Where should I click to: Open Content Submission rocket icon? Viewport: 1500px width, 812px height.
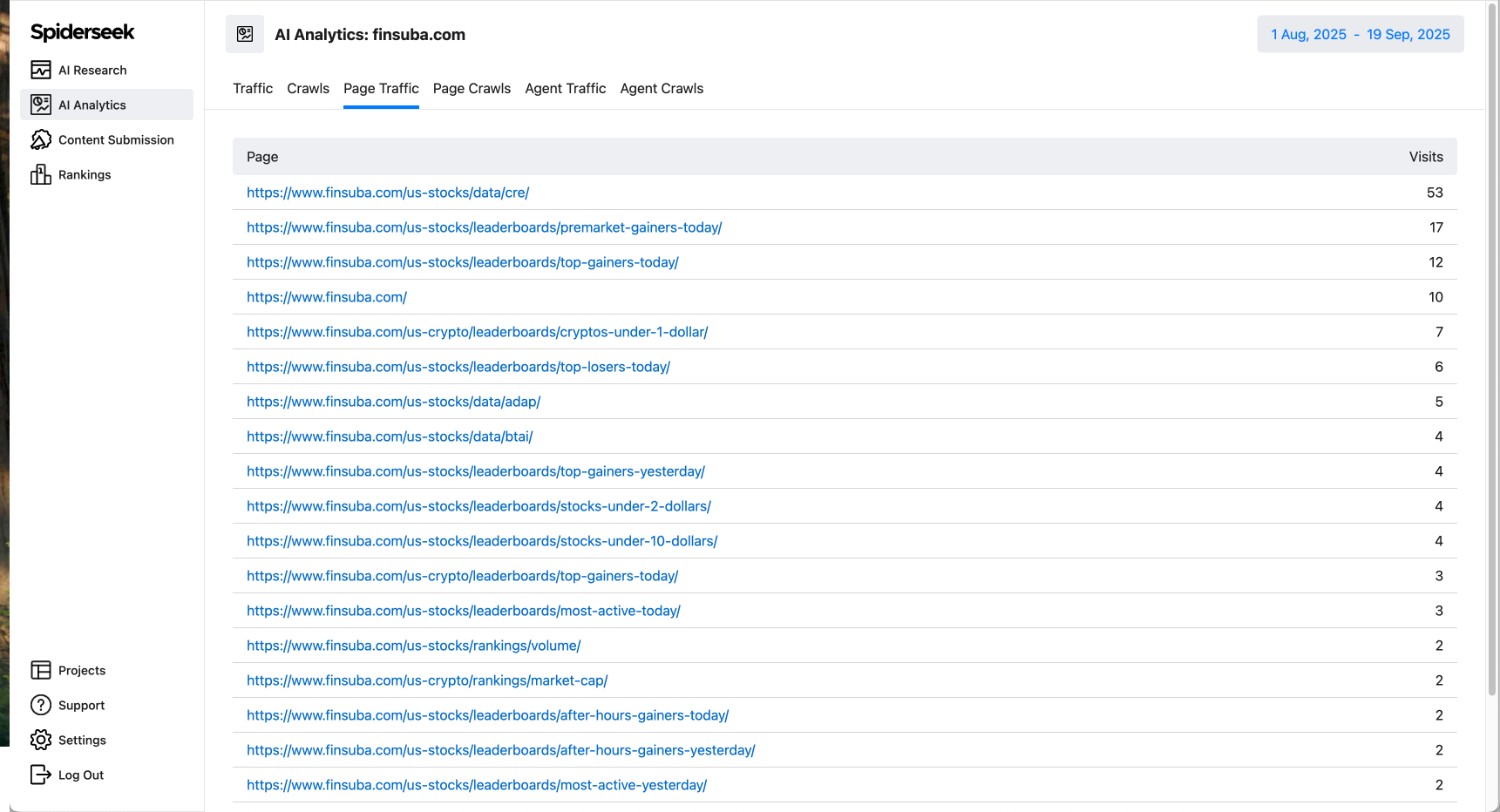[x=41, y=139]
